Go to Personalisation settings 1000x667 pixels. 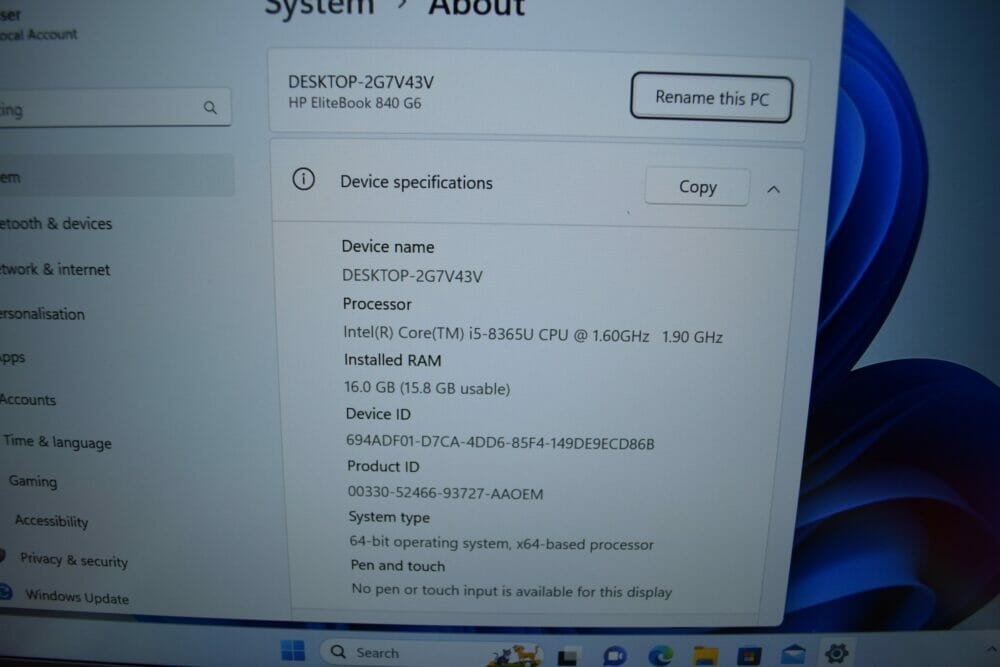(x=42, y=314)
